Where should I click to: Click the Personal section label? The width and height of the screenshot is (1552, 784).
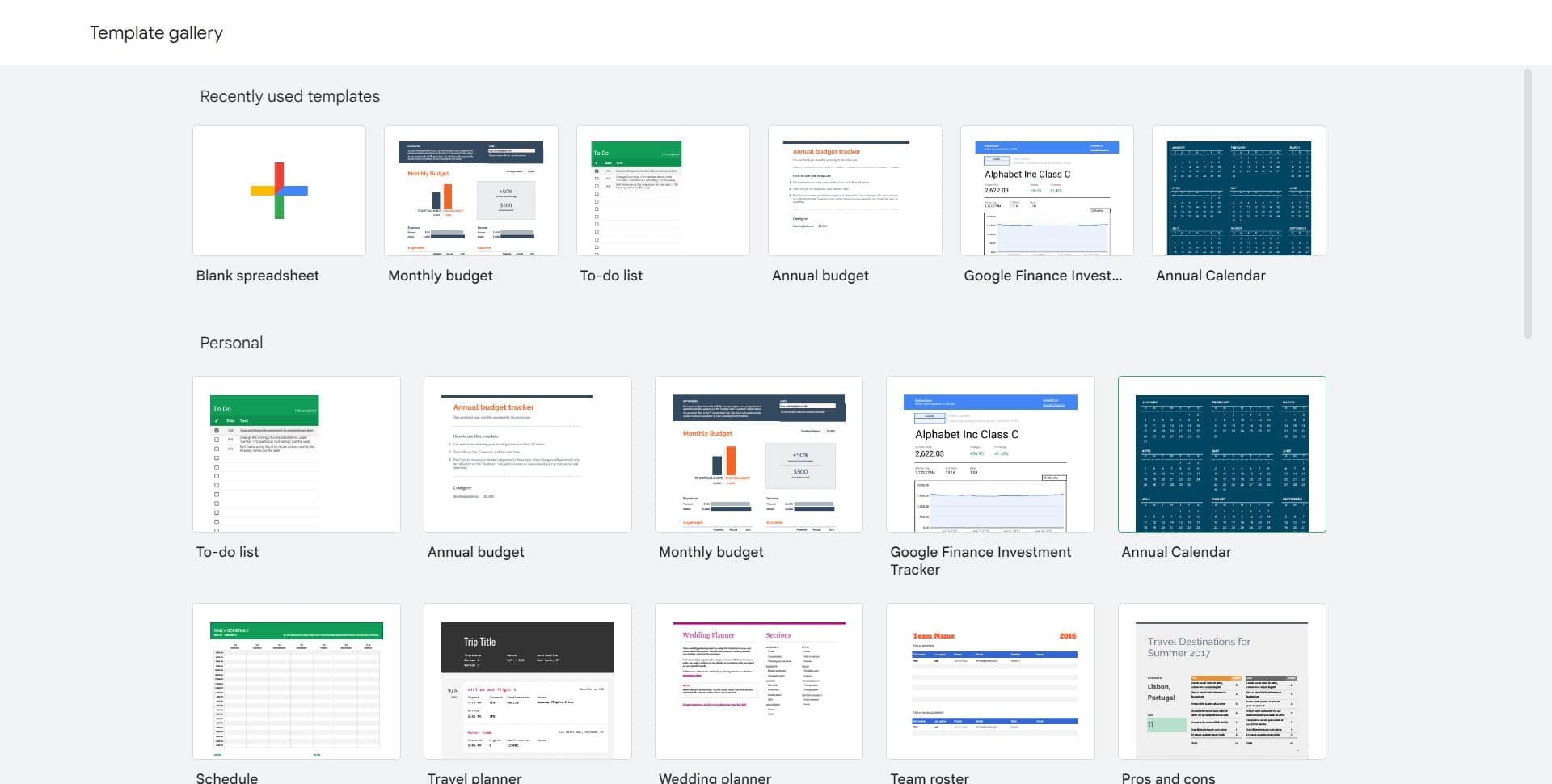coord(230,343)
